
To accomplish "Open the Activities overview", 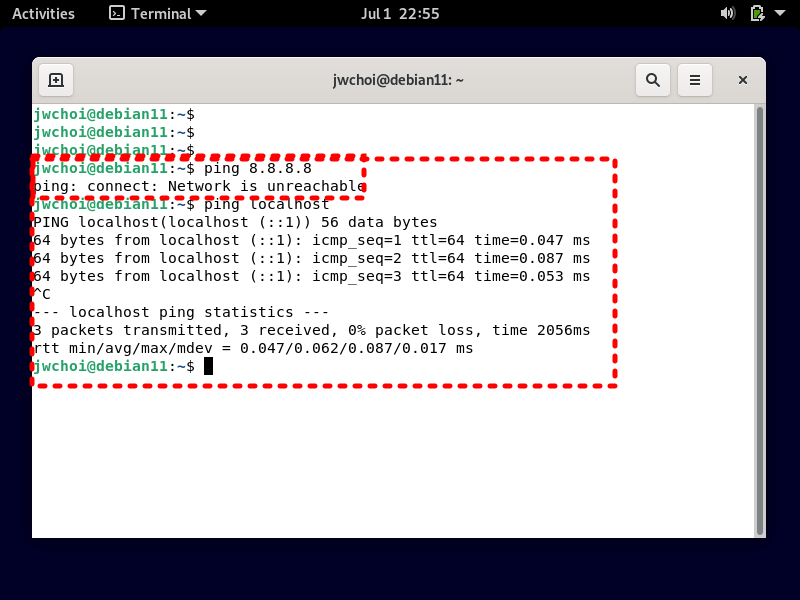I will (44, 13).
